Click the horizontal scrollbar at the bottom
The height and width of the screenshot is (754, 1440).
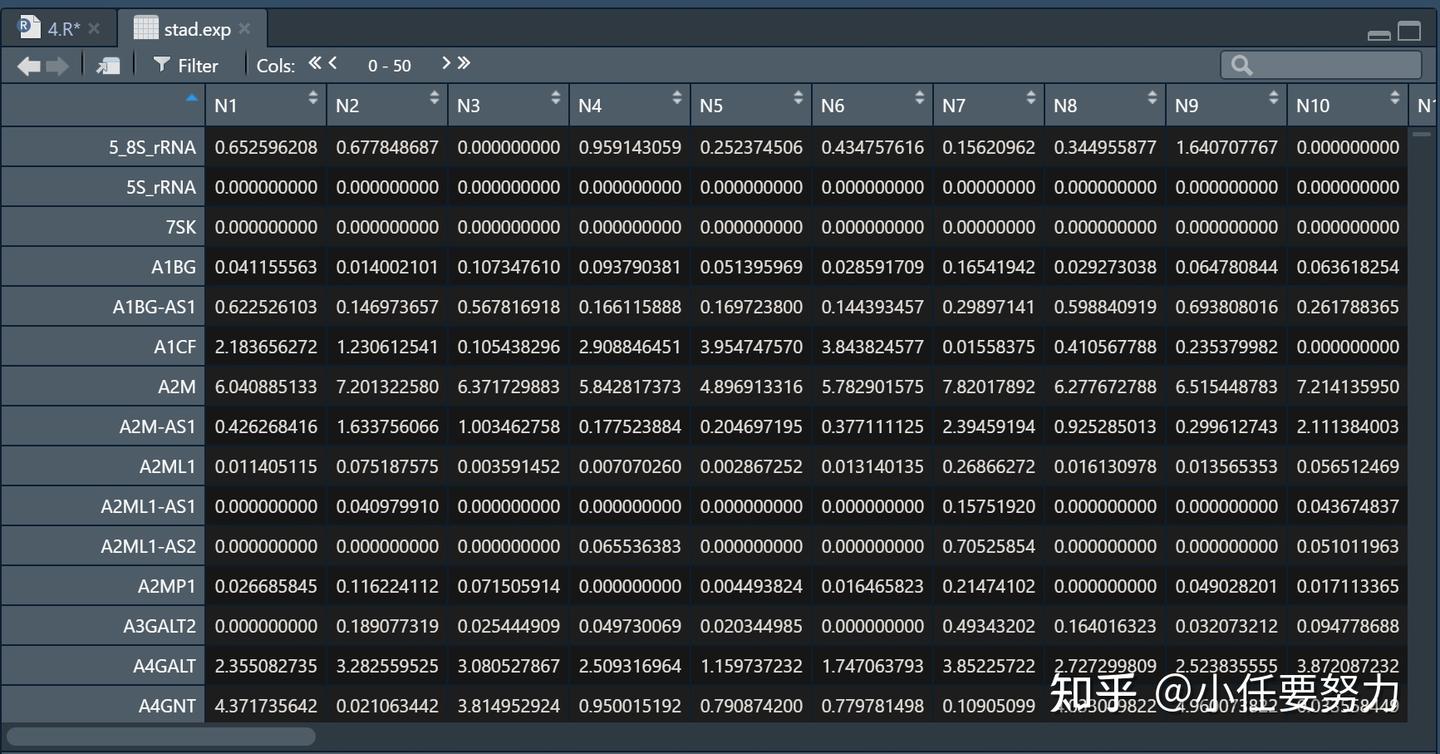tap(160, 736)
